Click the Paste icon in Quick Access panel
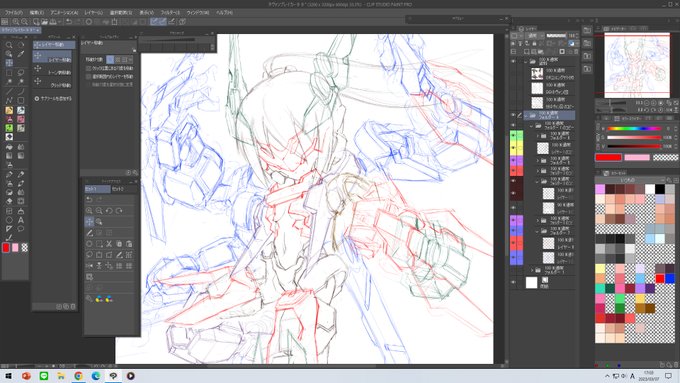680x383 pixels. [129, 244]
